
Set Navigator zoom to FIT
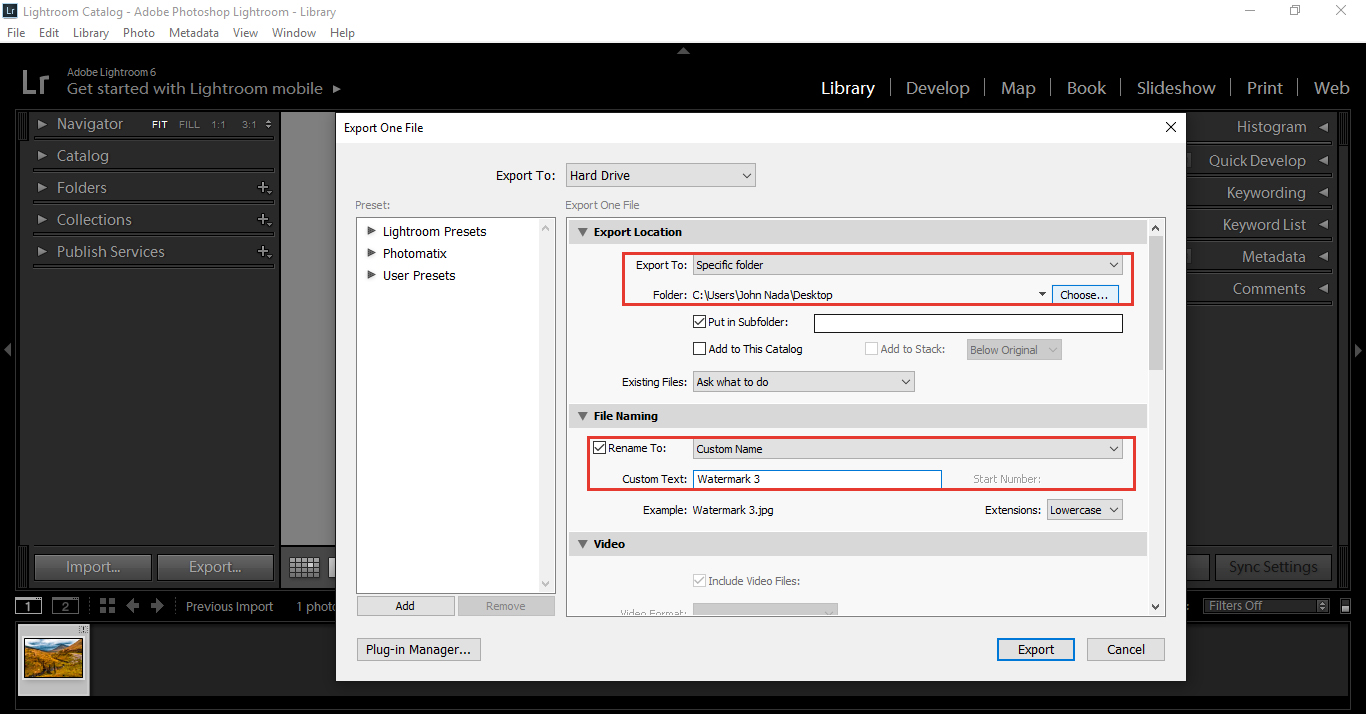[x=160, y=125]
